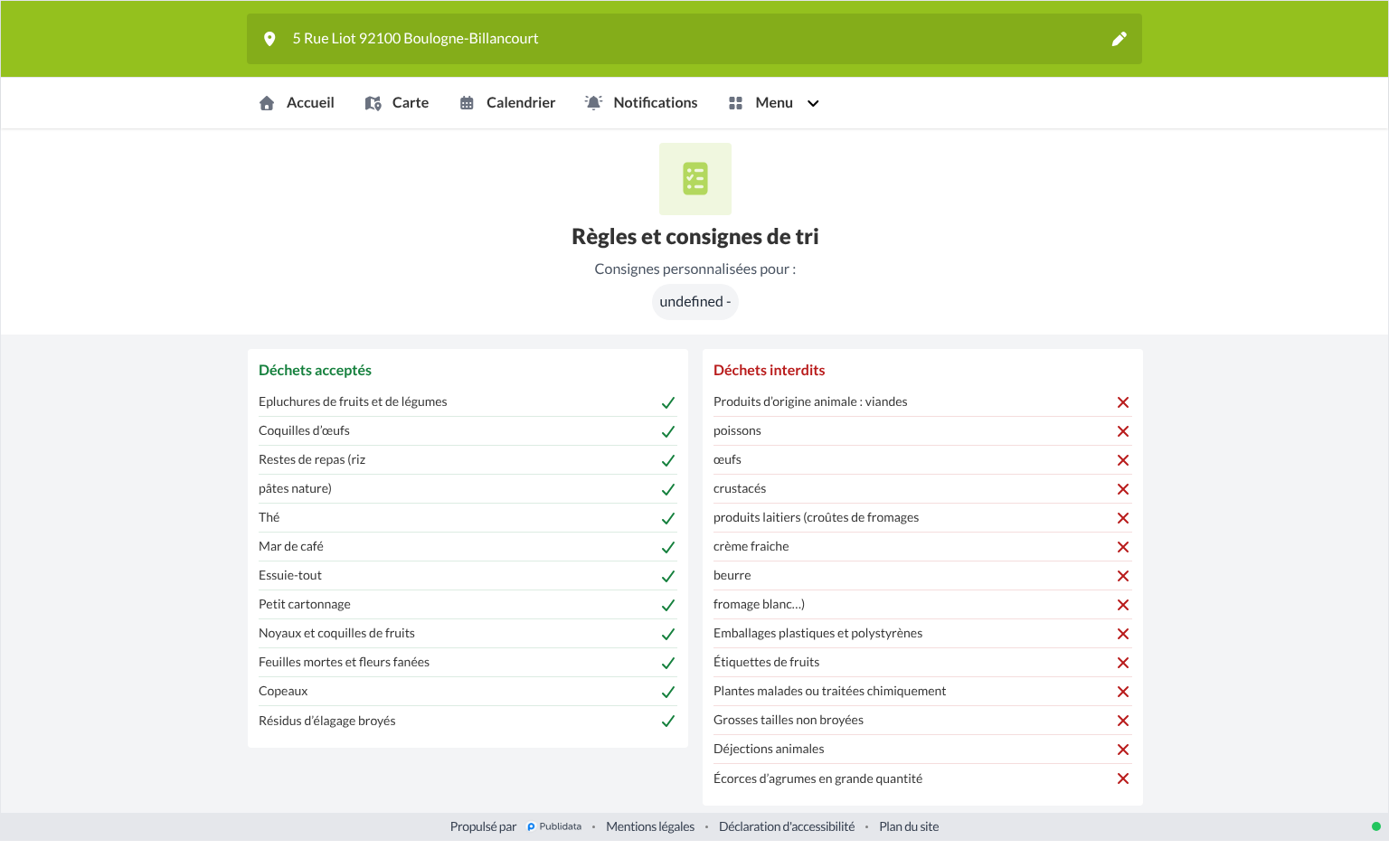Viewport: 1389px width, 868px height.
Task: Click red cross next to crème fraiche
Action: pyautogui.click(x=1123, y=547)
